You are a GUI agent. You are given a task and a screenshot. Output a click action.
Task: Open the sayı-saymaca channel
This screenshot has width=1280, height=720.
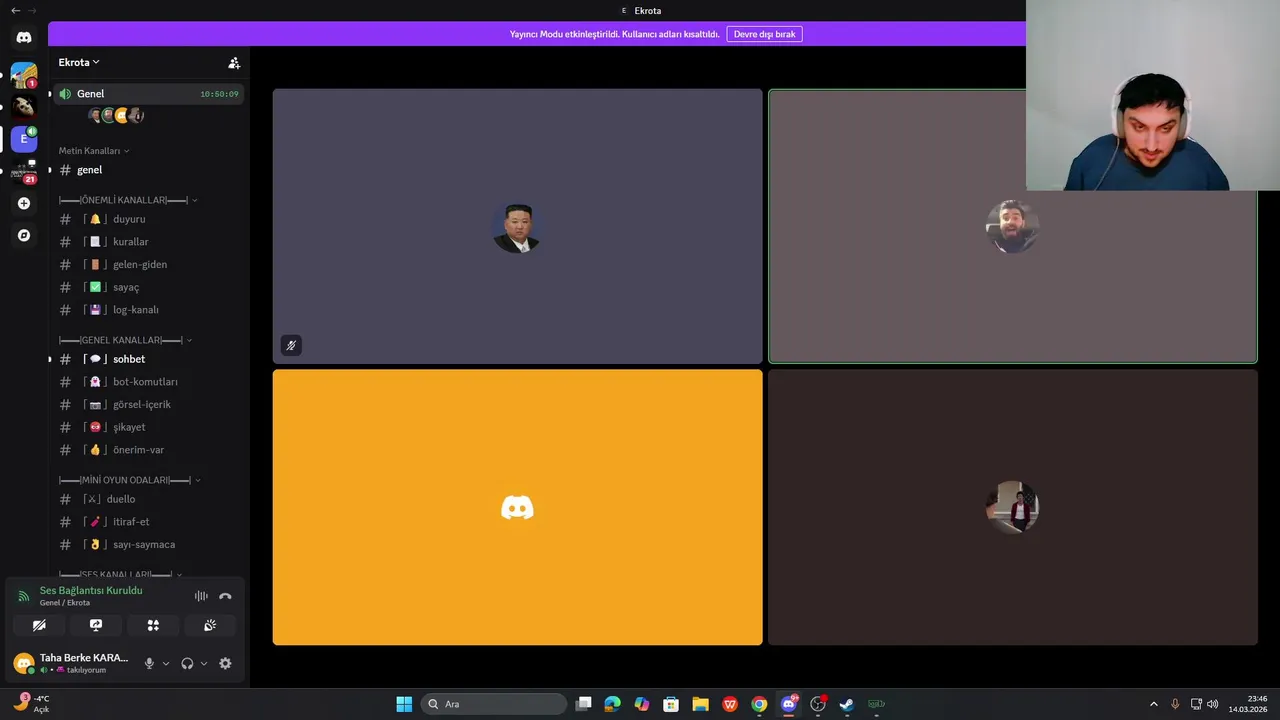pyautogui.click(x=148, y=545)
